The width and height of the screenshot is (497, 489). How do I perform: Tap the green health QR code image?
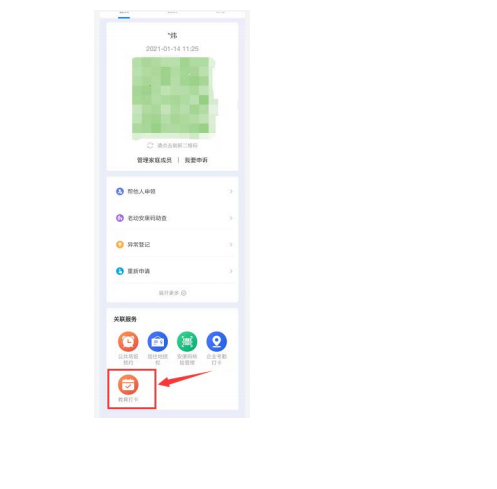(x=173, y=98)
